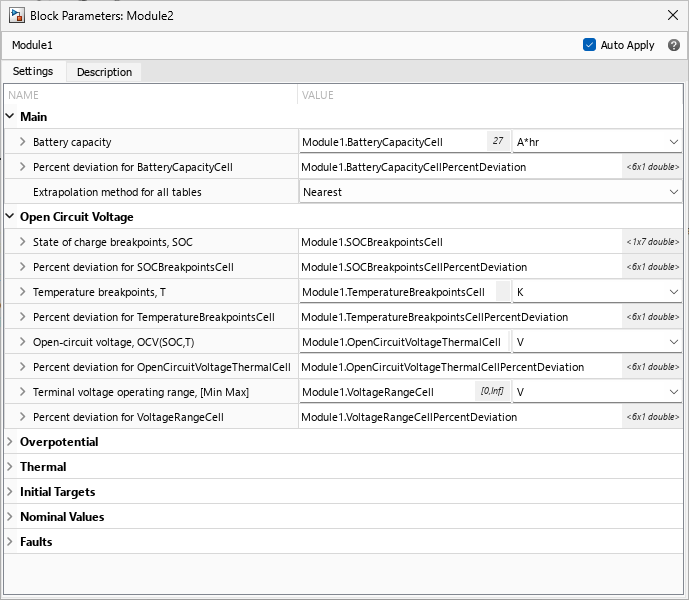Open the Extrapolation method dropdown
This screenshot has height=600, width=689.
pos(490,192)
